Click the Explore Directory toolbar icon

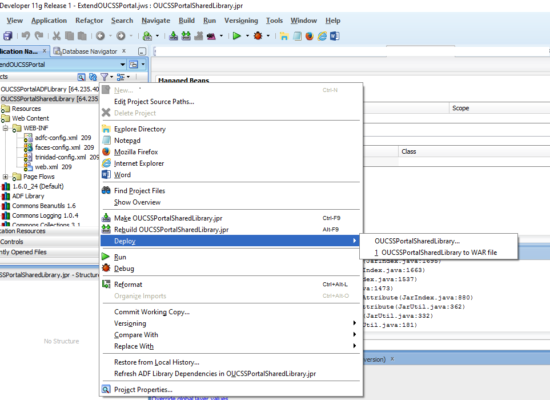(284, 36)
